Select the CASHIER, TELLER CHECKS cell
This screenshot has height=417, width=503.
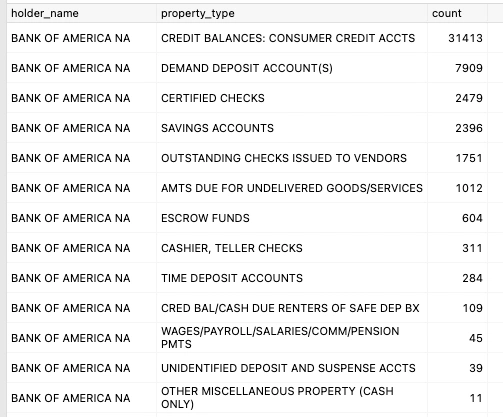click(x=292, y=248)
